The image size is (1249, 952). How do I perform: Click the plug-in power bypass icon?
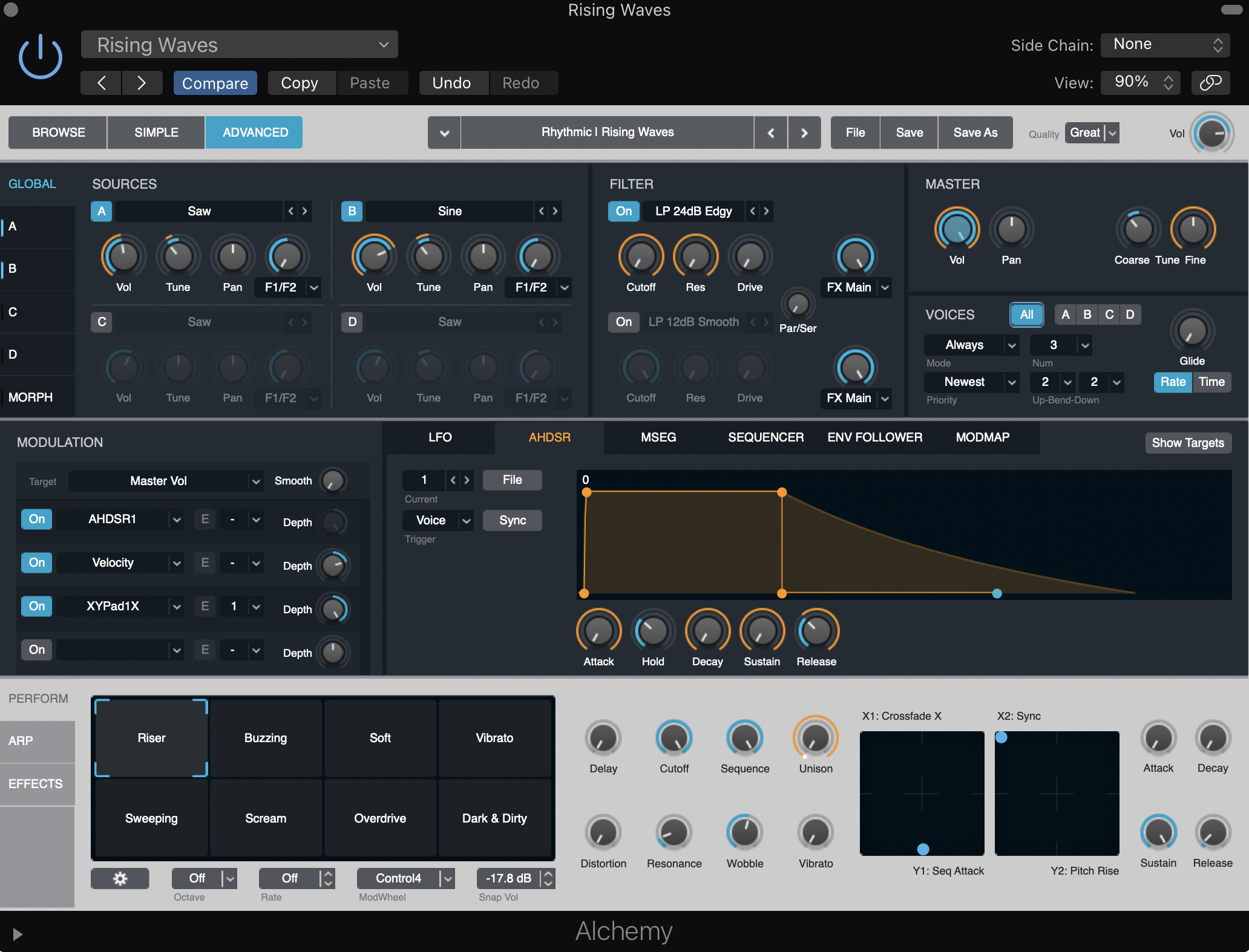pyautogui.click(x=40, y=58)
